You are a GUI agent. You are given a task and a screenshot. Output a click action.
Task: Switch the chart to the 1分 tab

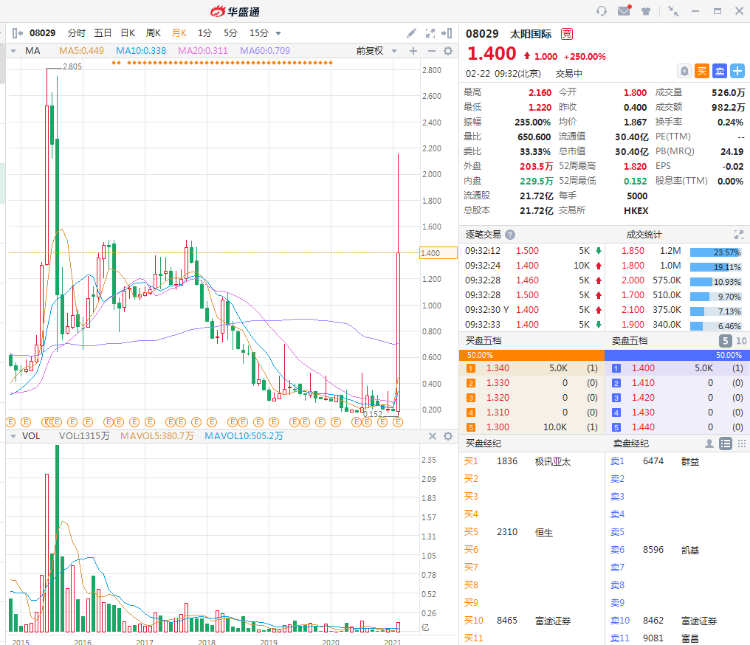pos(205,33)
